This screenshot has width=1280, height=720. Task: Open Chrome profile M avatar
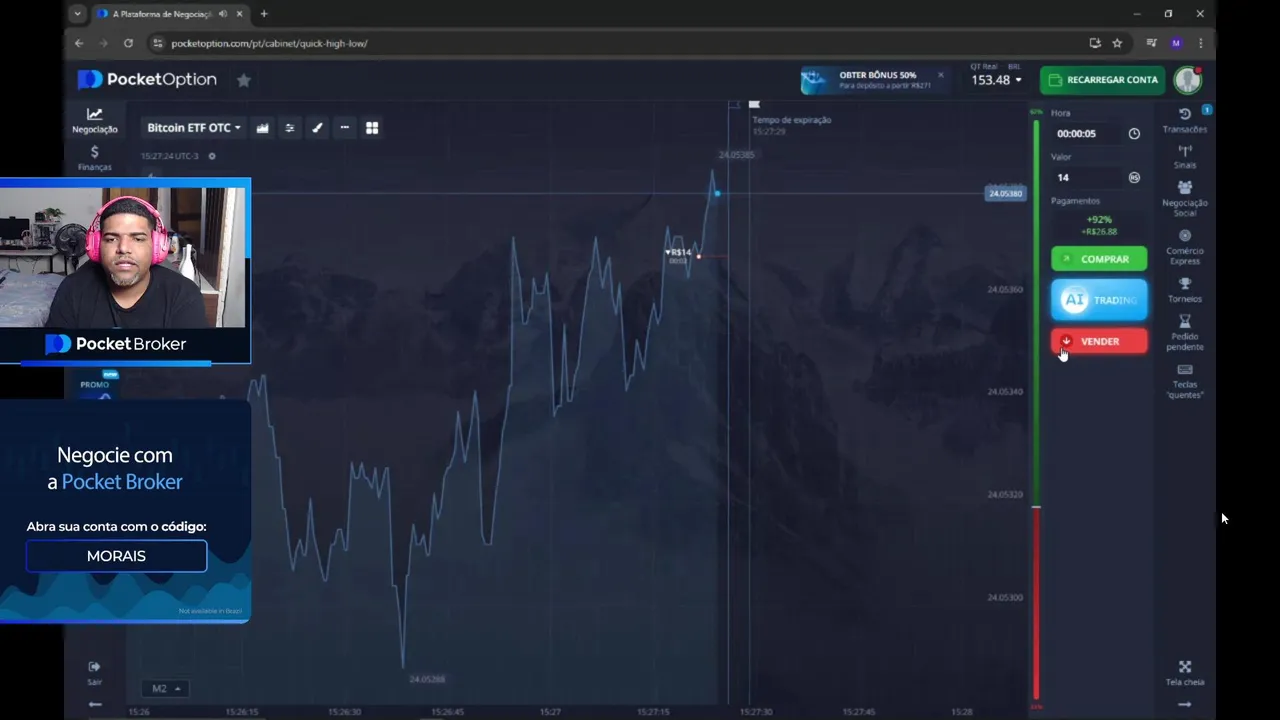point(1176,43)
